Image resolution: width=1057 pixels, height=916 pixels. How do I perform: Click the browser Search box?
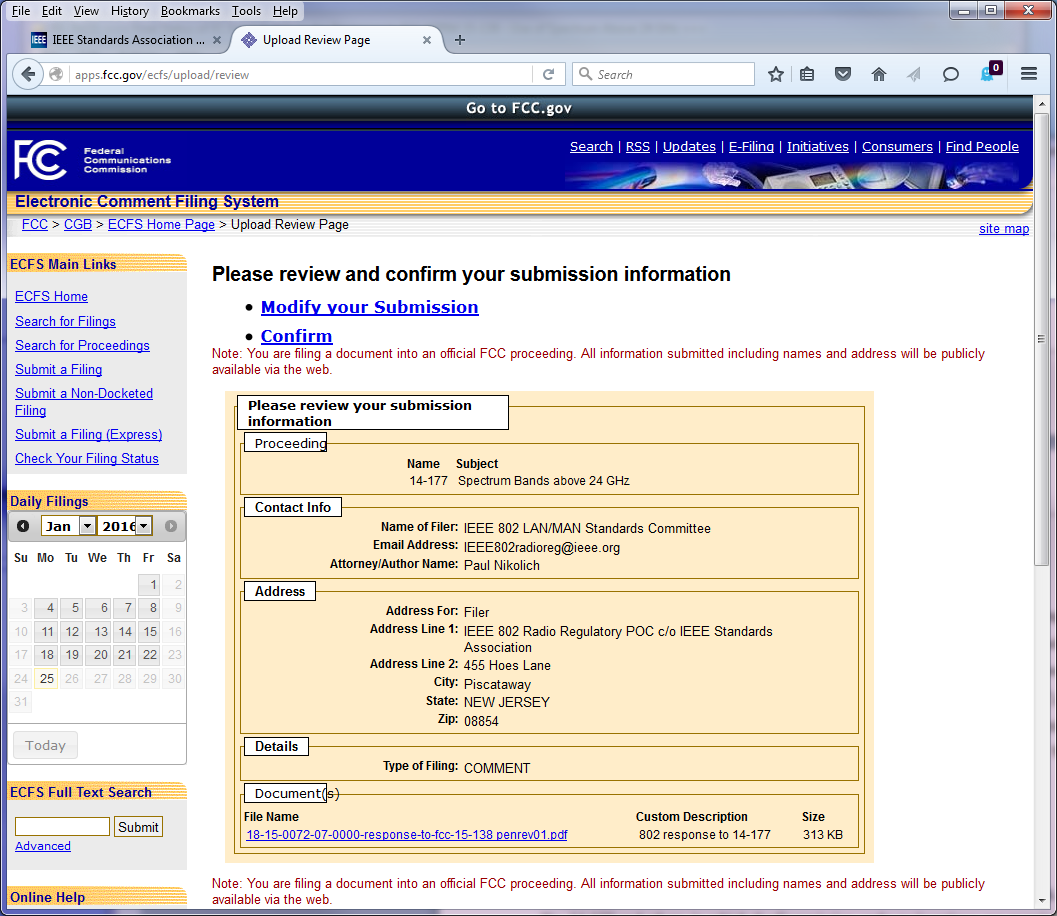click(663, 74)
